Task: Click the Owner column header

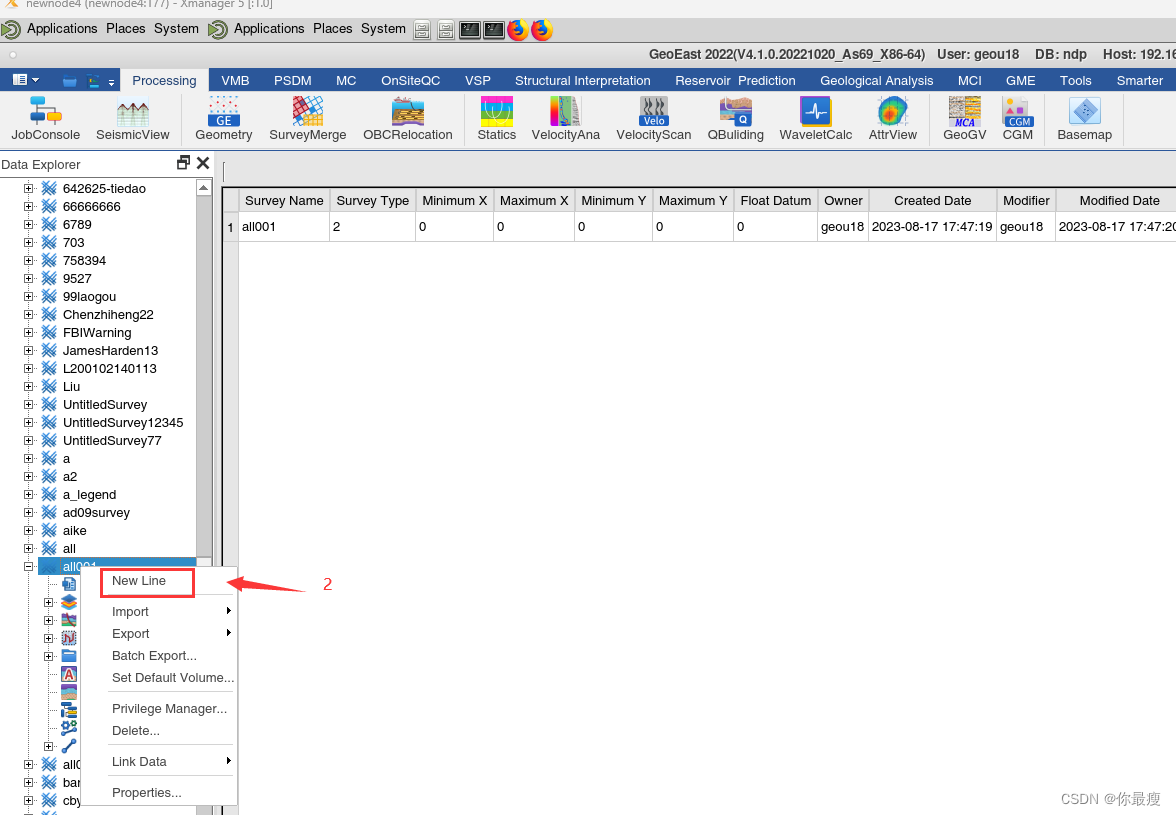Action: pyautogui.click(x=843, y=200)
